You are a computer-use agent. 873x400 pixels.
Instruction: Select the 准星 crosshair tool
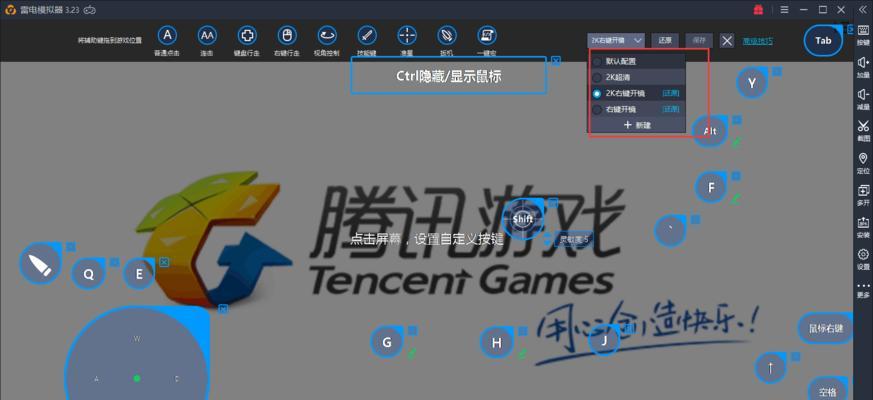tap(407, 36)
